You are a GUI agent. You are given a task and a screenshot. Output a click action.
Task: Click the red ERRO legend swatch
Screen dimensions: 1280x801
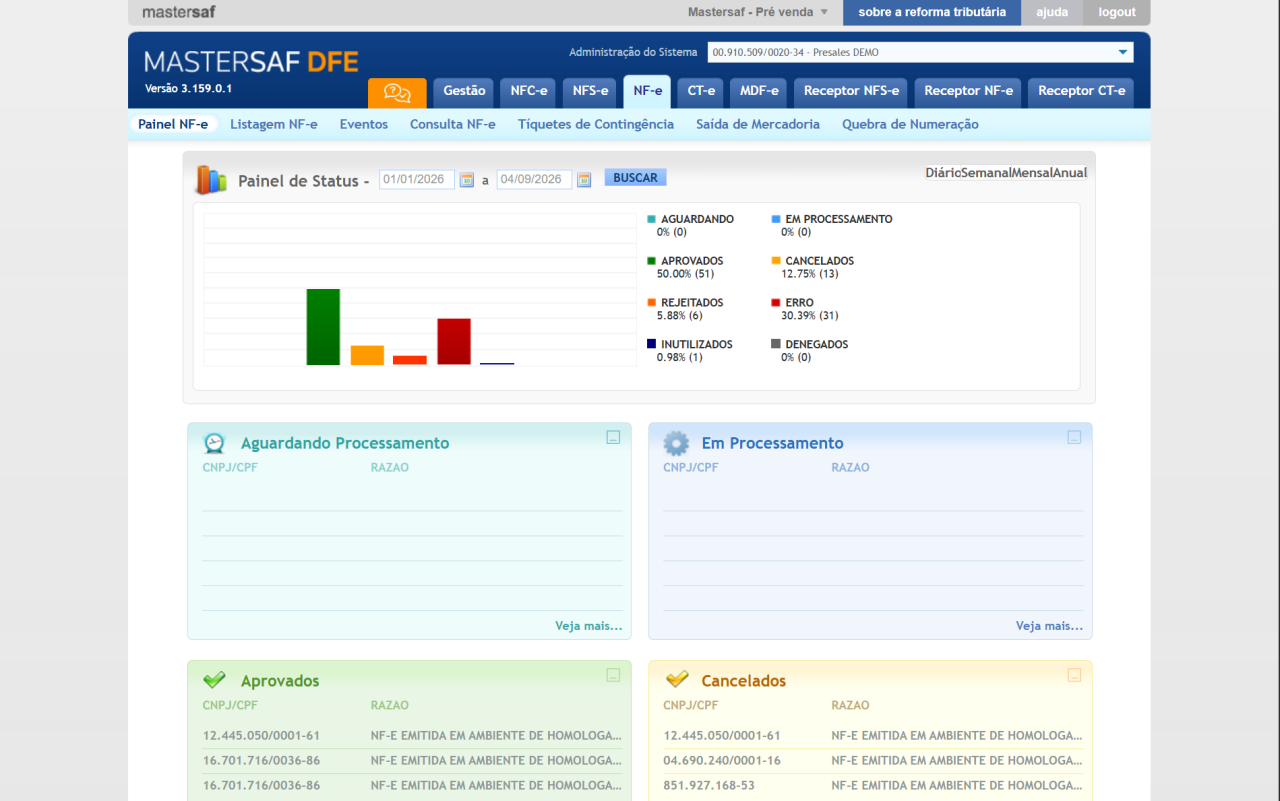pos(776,303)
